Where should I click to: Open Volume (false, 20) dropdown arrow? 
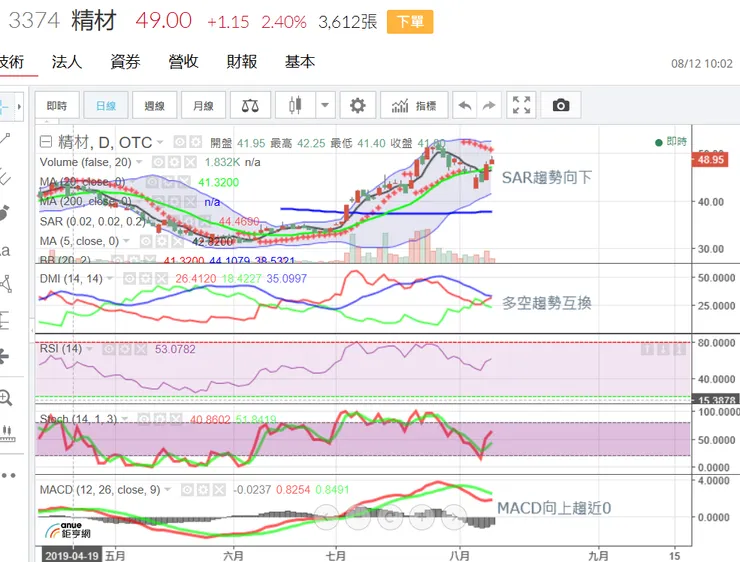coord(139,162)
